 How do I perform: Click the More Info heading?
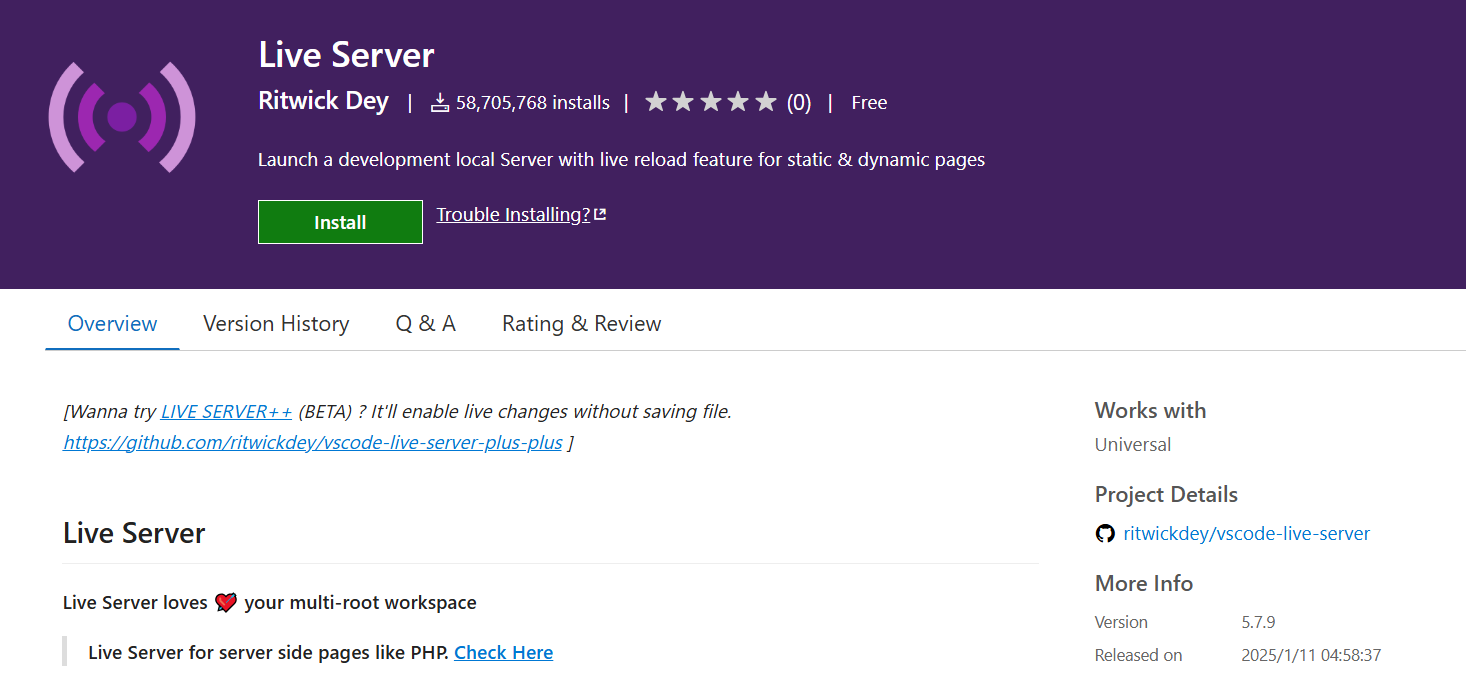[1144, 583]
